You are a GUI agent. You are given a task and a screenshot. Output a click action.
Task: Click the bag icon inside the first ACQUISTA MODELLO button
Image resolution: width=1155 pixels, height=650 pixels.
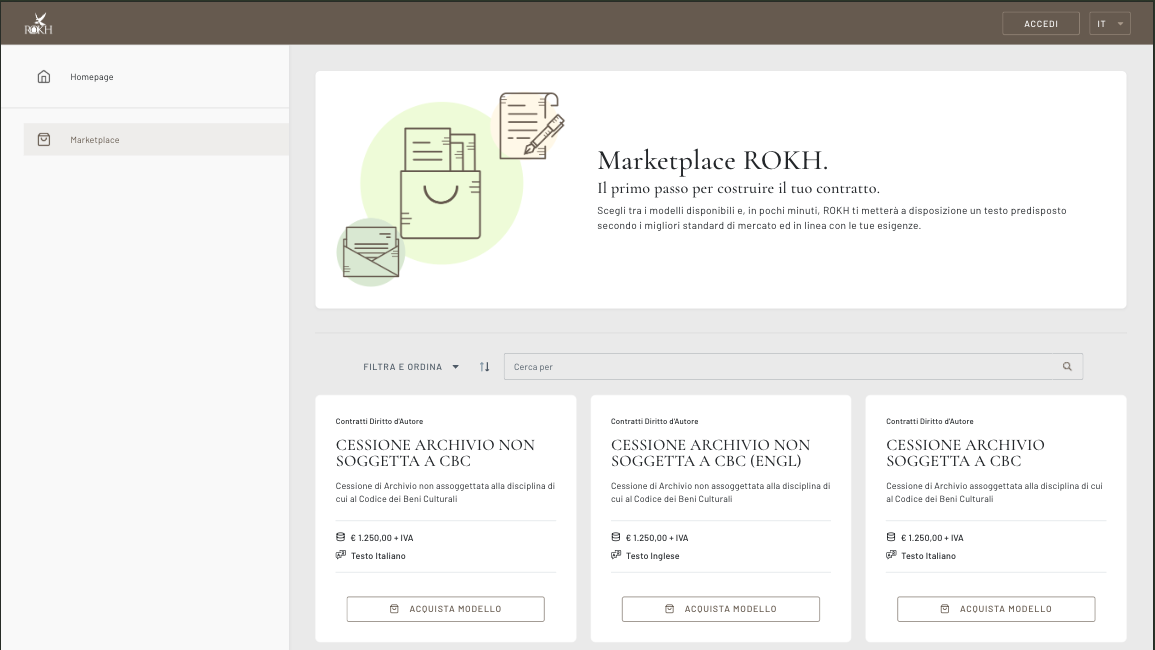(x=392, y=608)
